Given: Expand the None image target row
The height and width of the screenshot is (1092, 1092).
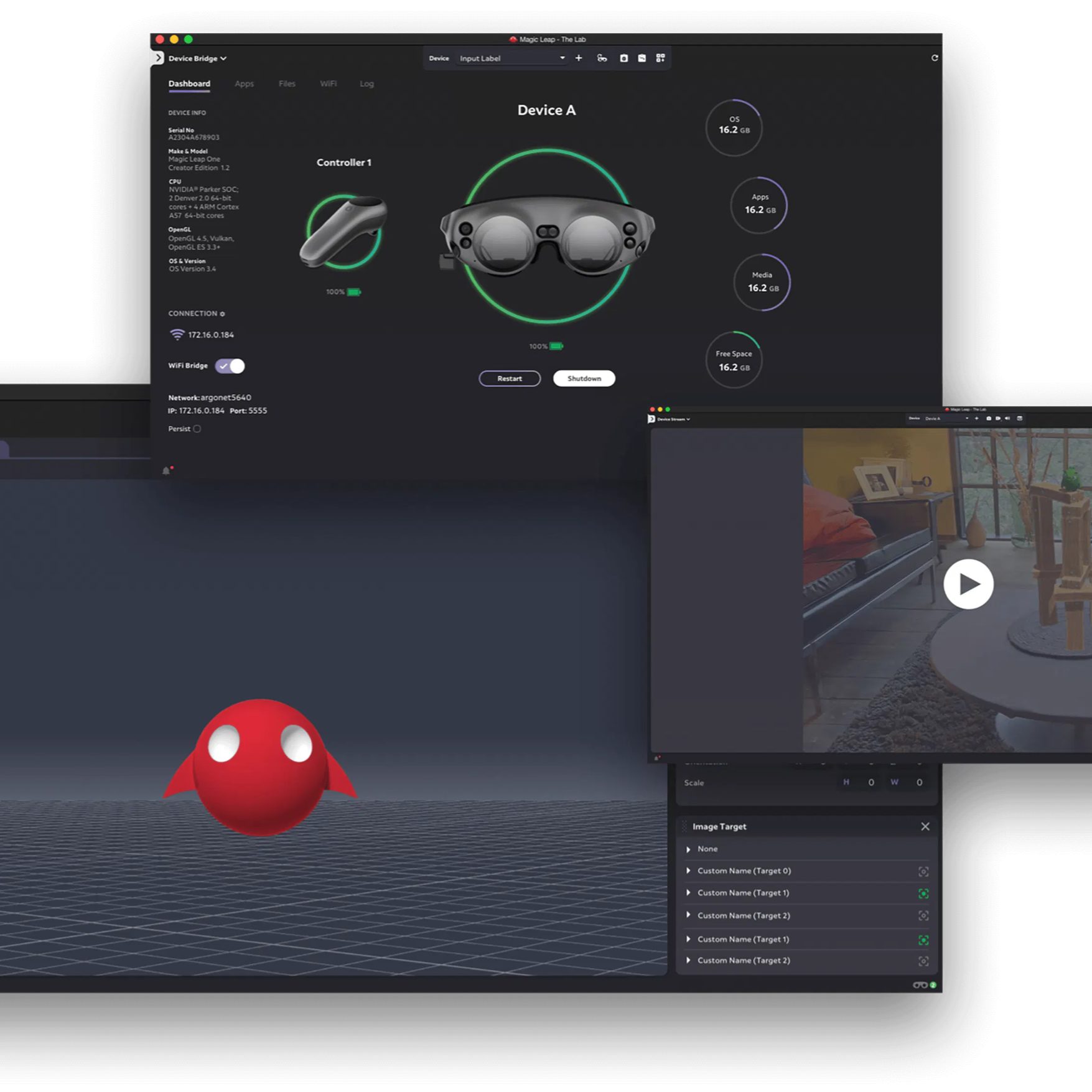Looking at the screenshot, I should tap(688, 849).
